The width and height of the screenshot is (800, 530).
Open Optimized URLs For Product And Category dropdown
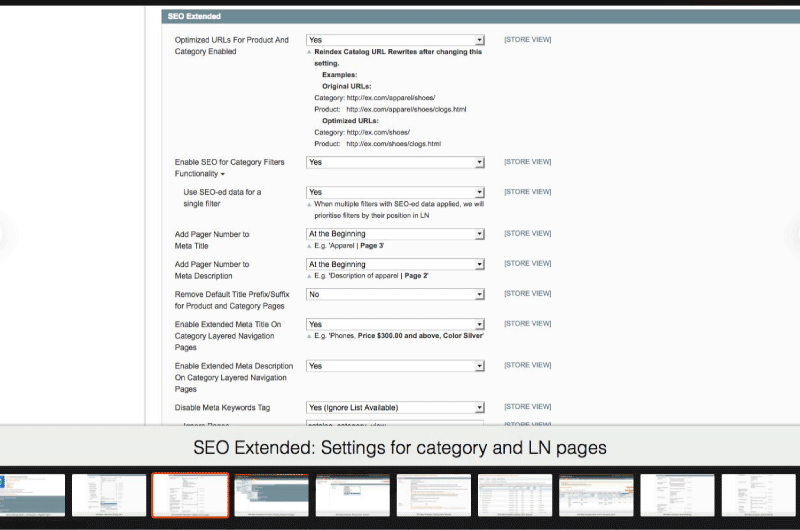395,40
